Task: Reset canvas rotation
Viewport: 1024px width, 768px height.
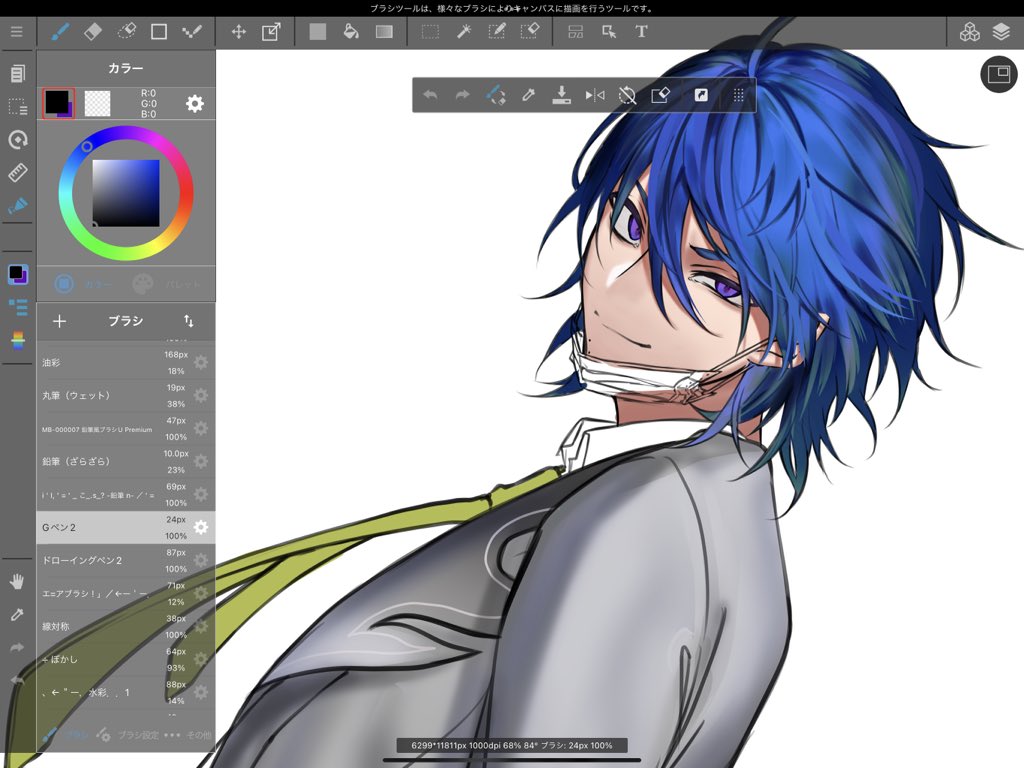Action: pyautogui.click(x=627, y=95)
